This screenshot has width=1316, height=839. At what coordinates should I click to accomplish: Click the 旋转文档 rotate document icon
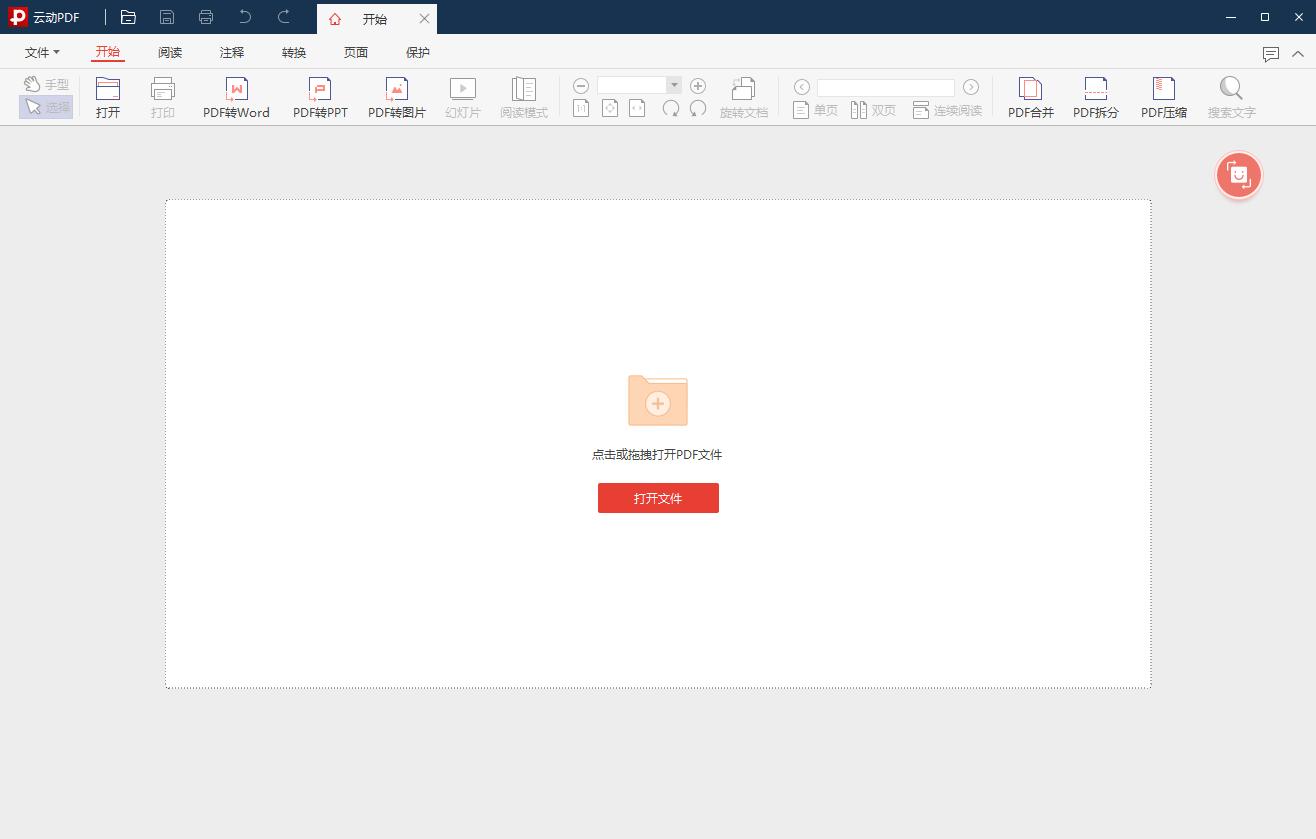click(743, 88)
